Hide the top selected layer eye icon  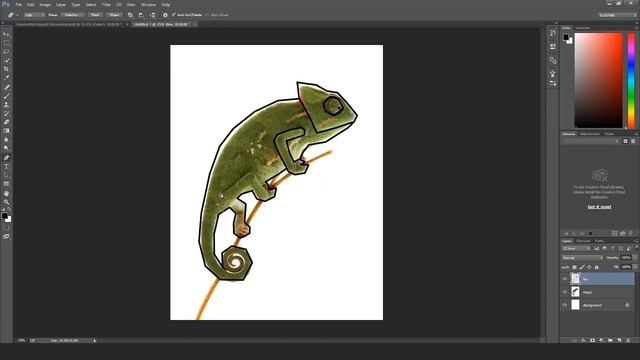(565, 279)
